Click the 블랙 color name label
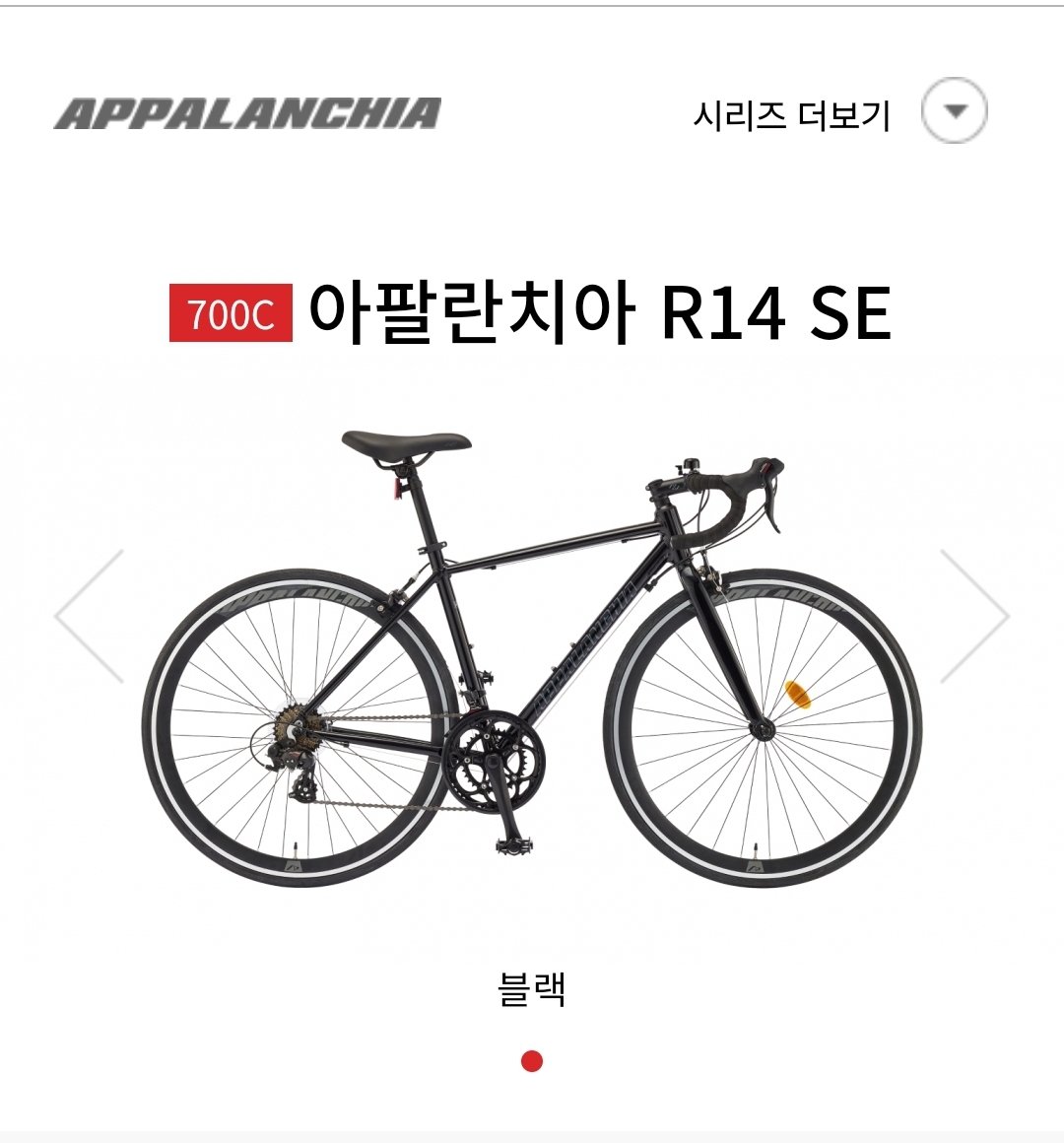The image size is (1064, 1143). [x=532, y=989]
